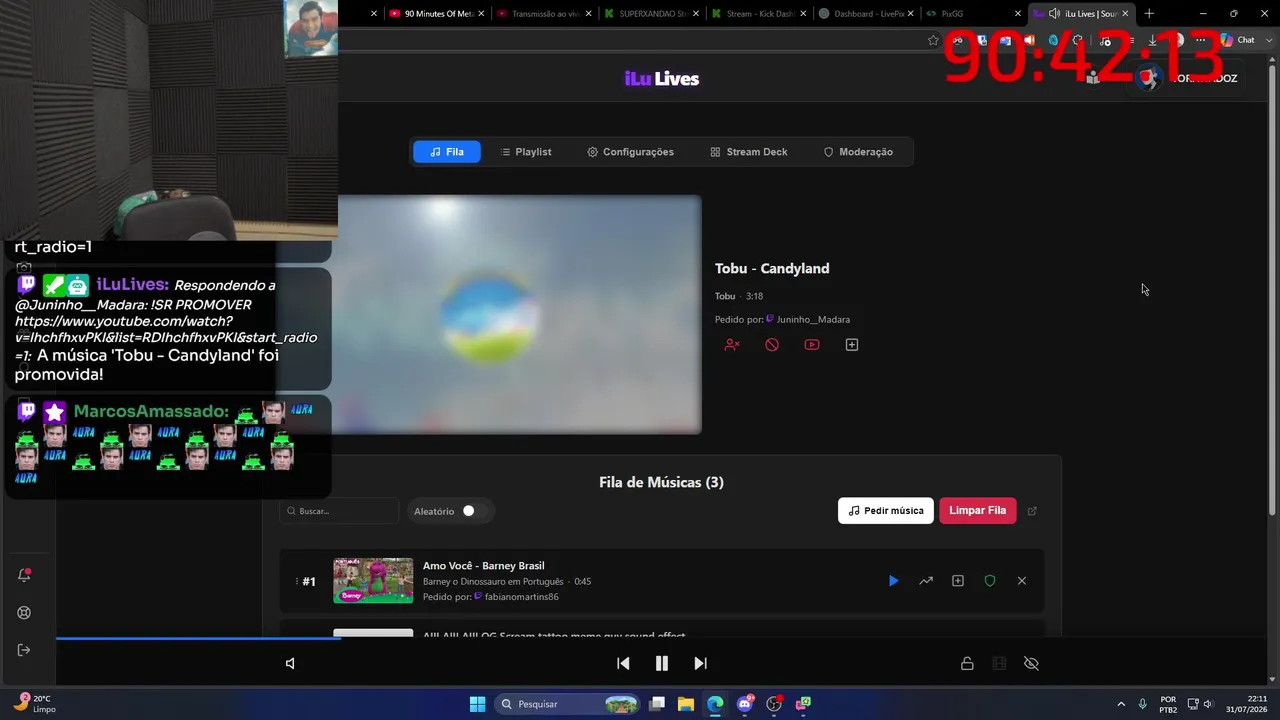
Task: Open Microsoft Edge from the taskbar
Action: [715, 704]
